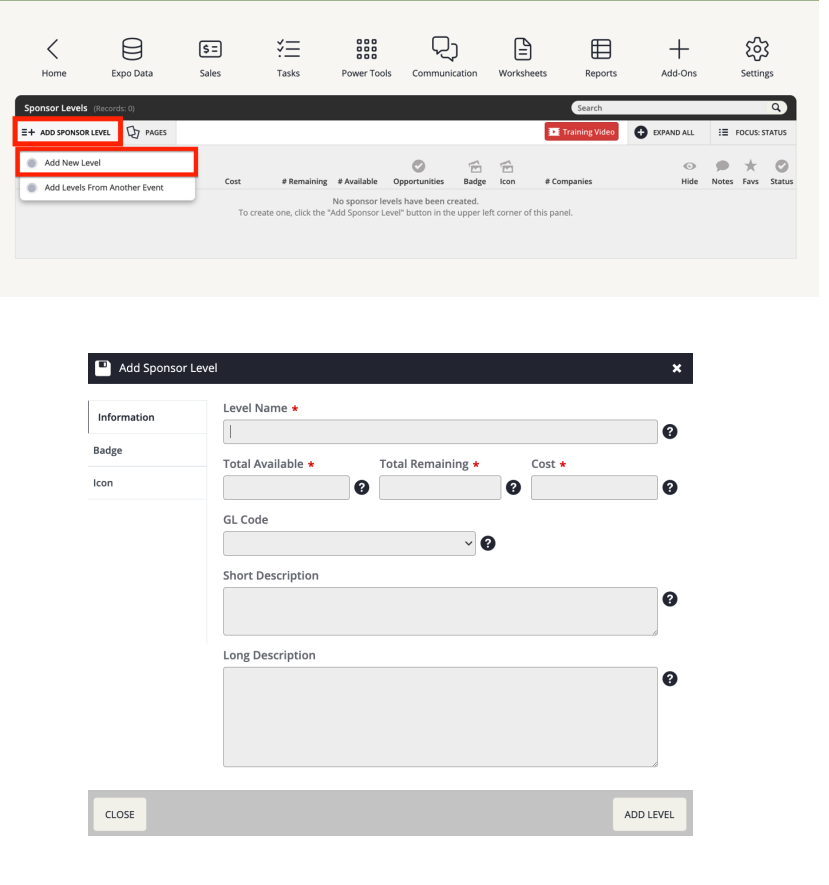Click Expand All button
Viewport: 829px width, 885px height.
coord(665,132)
